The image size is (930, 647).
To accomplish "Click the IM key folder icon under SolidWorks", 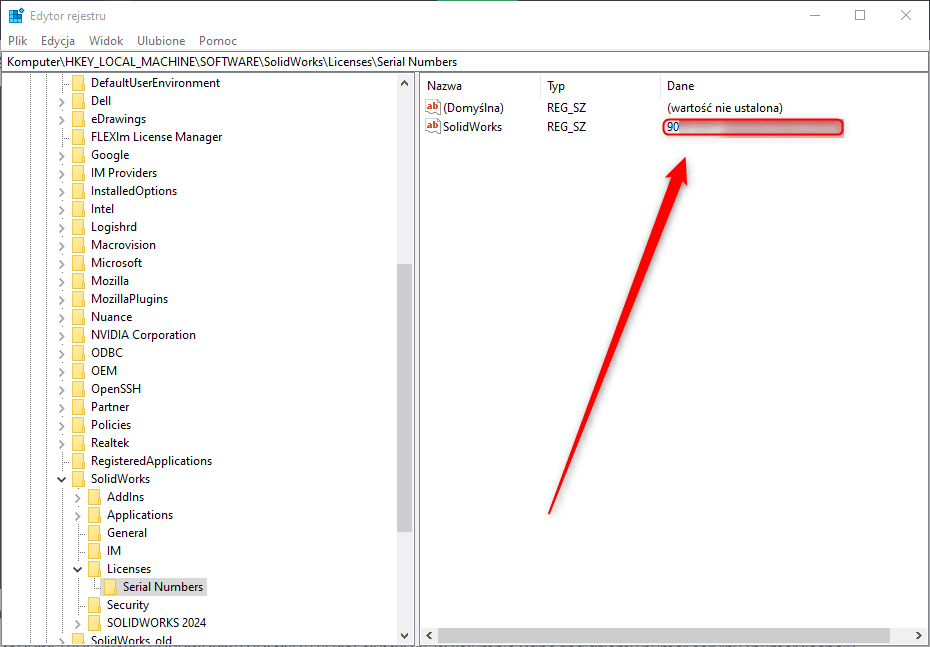I will point(94,551).
